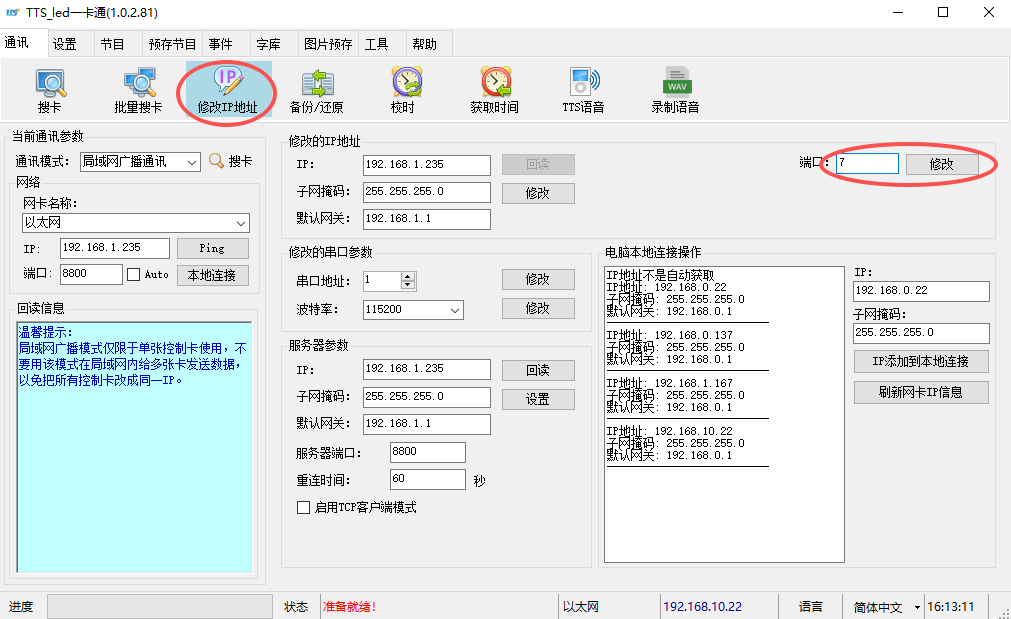Screen dimensions: 1011x619
Task: Click the 搜卡 magnifier toolbar icon
Action: tap(50, 90)
